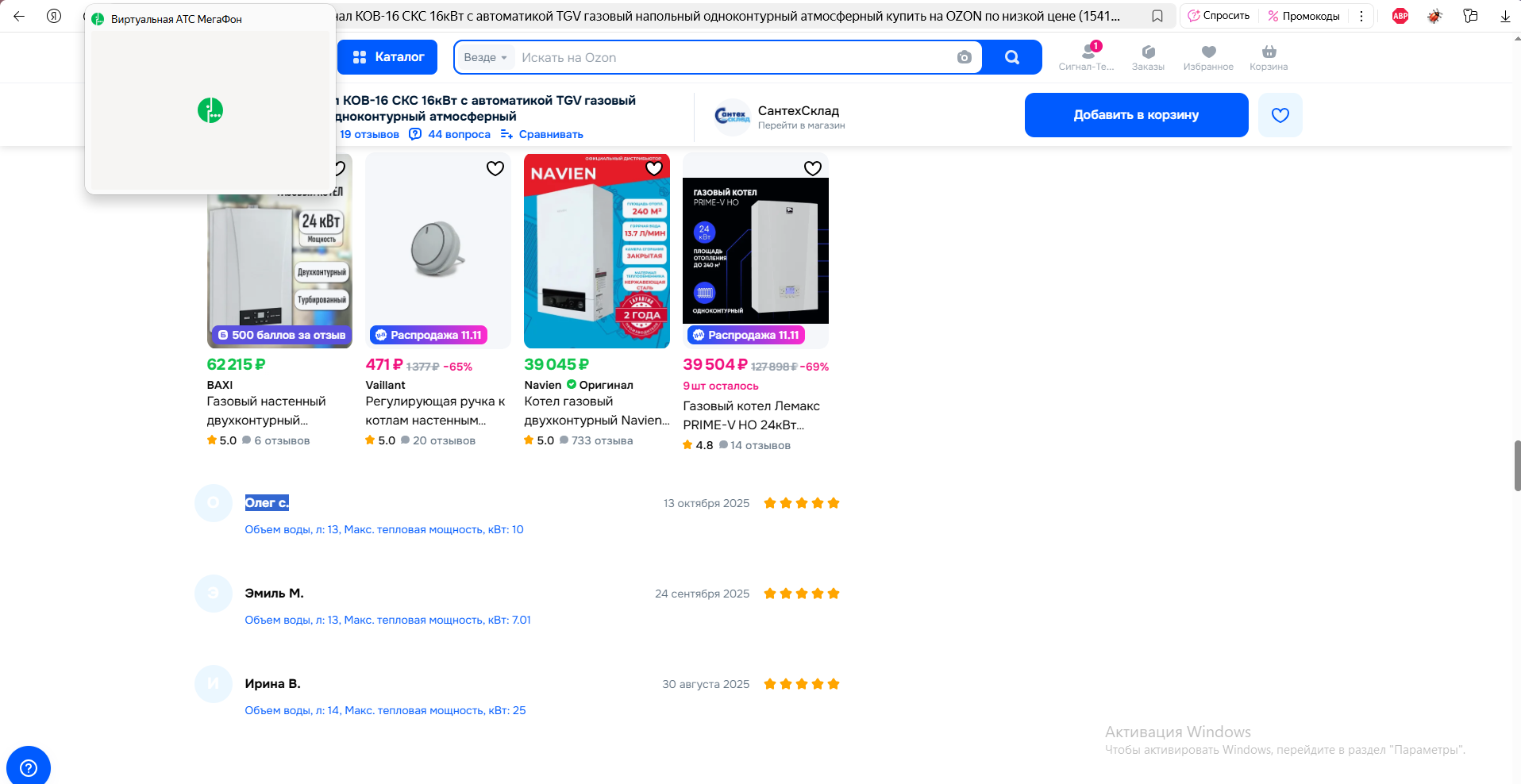This screenshot has width=1521, height=784.
Task: Bookmark this page with the bookmark icon
Action: [1157, 16]
